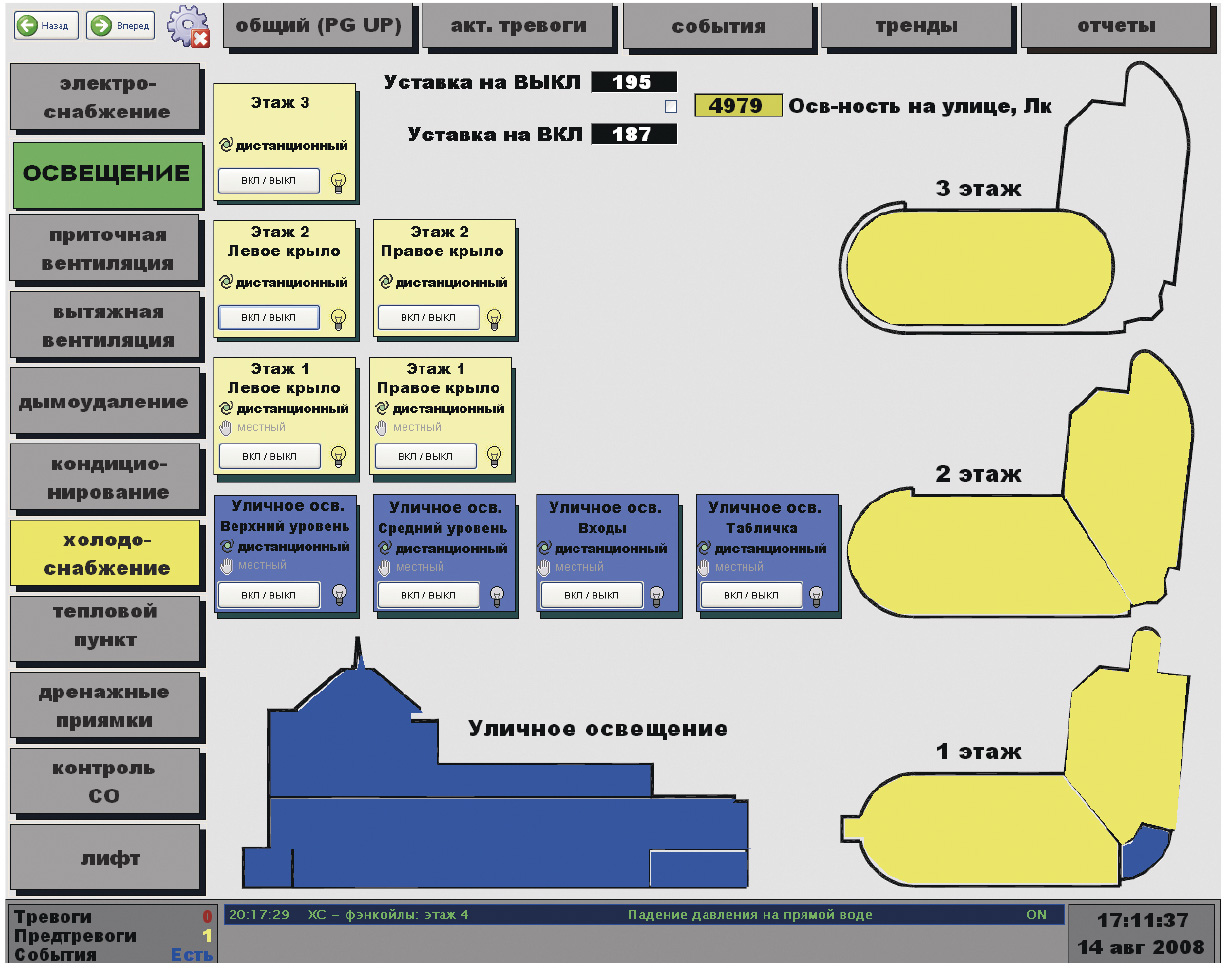Select местный mode for Уличное осв. Верхний уровень
This screenshot has height=969, width=1224.
(226, 566)
